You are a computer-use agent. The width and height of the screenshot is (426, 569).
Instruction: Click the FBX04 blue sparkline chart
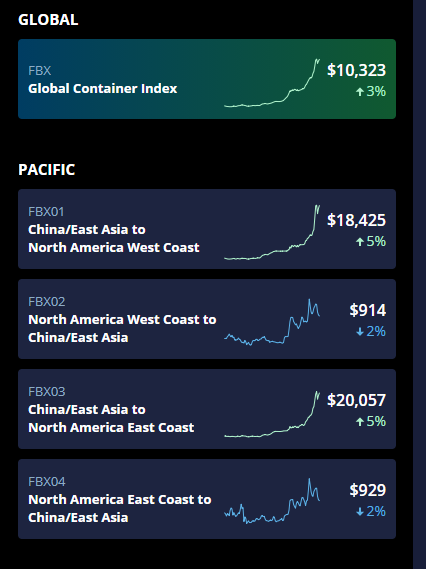pyautogui.click(x=272, y=501)
